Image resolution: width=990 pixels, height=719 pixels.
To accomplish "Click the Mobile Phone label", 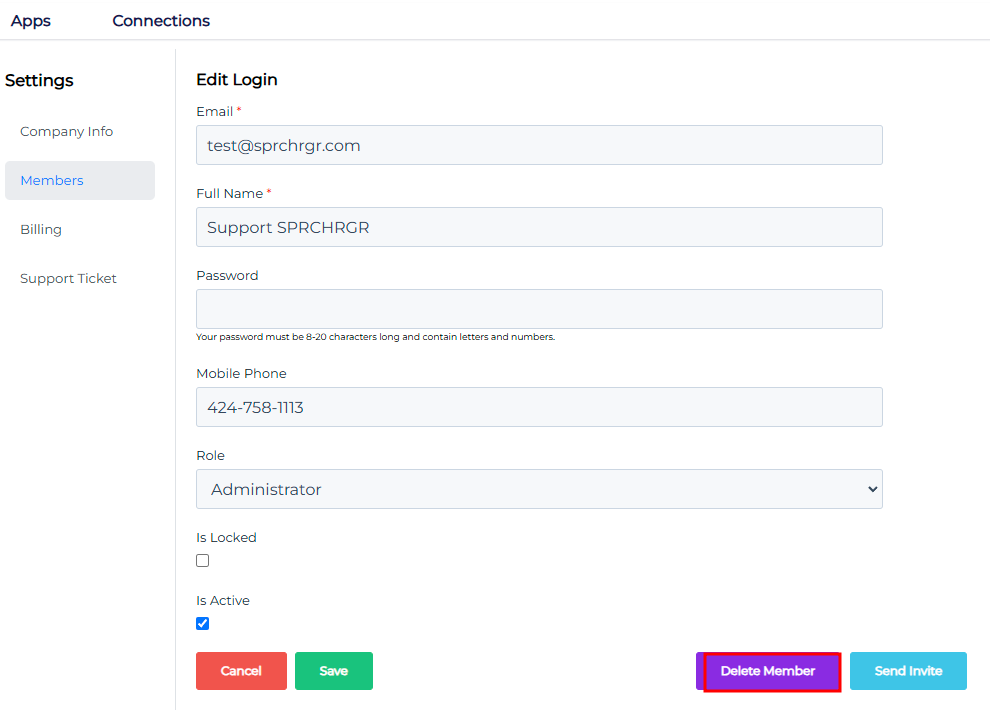I will [241, 374].
